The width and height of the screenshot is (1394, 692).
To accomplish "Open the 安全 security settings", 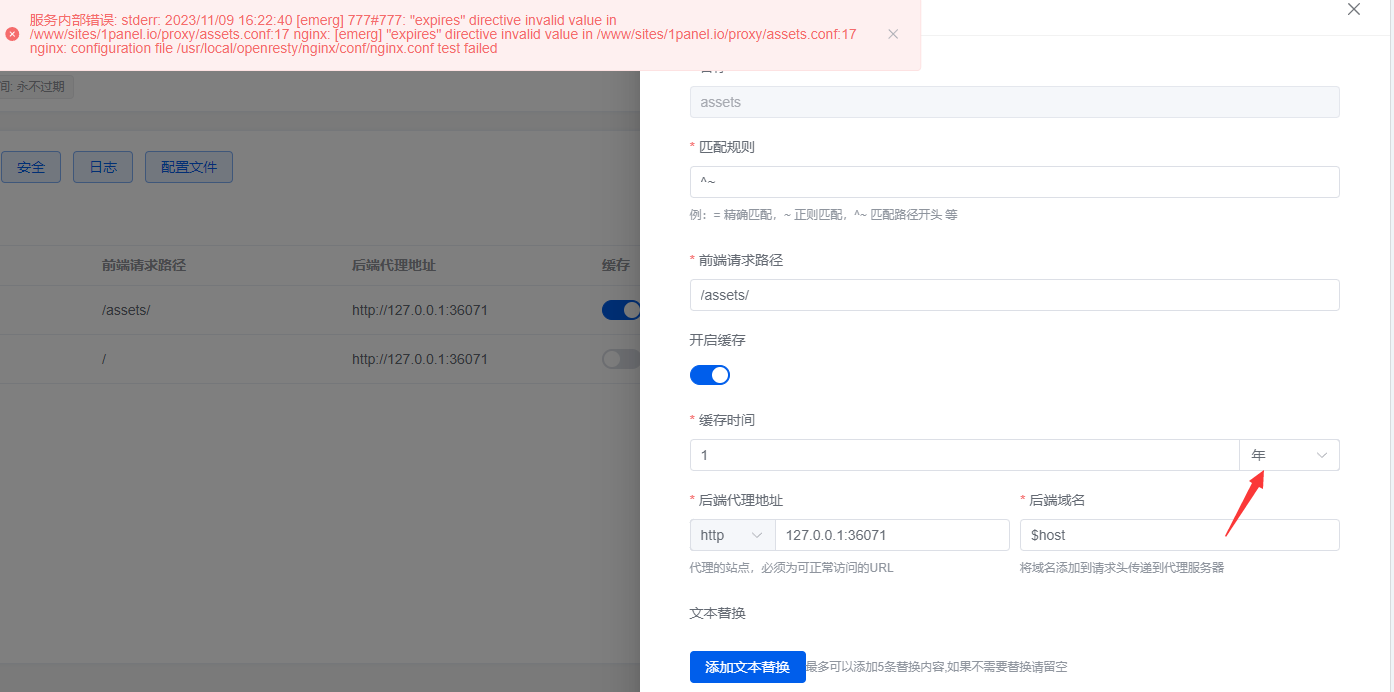I will click(x=30, y=166).
